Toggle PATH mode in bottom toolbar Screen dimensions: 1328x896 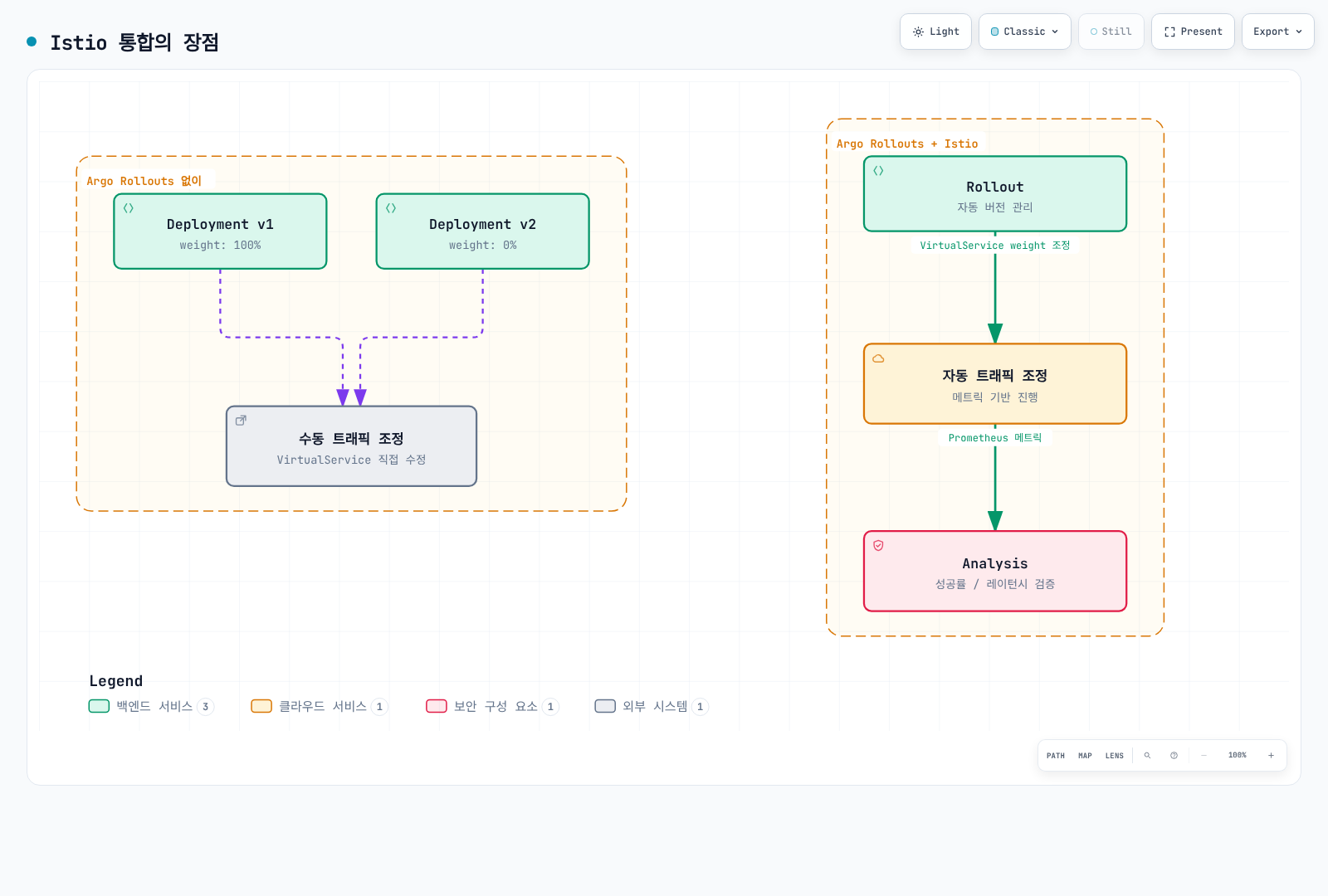[1056, 756]
